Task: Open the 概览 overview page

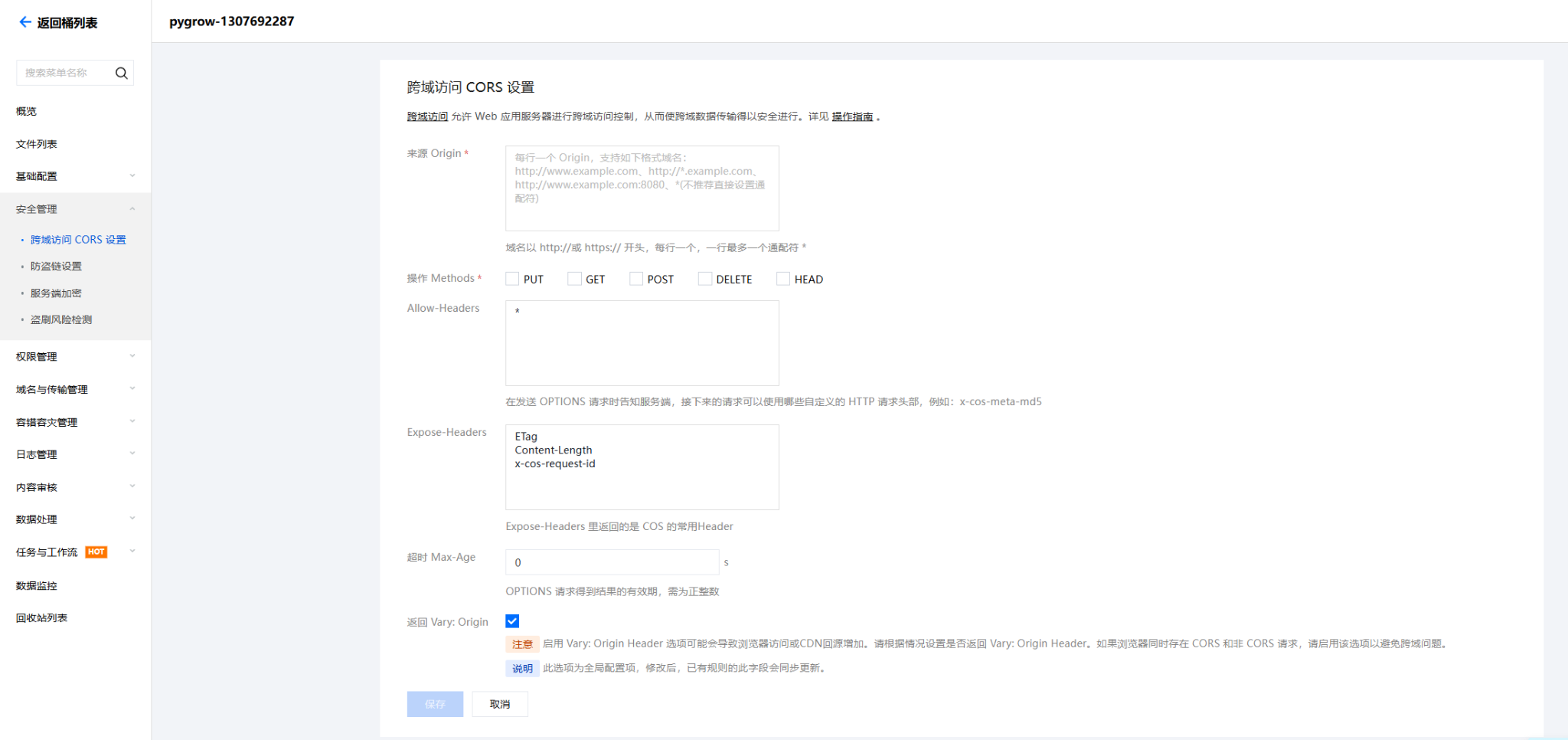Action: click(x=26, y=110)
